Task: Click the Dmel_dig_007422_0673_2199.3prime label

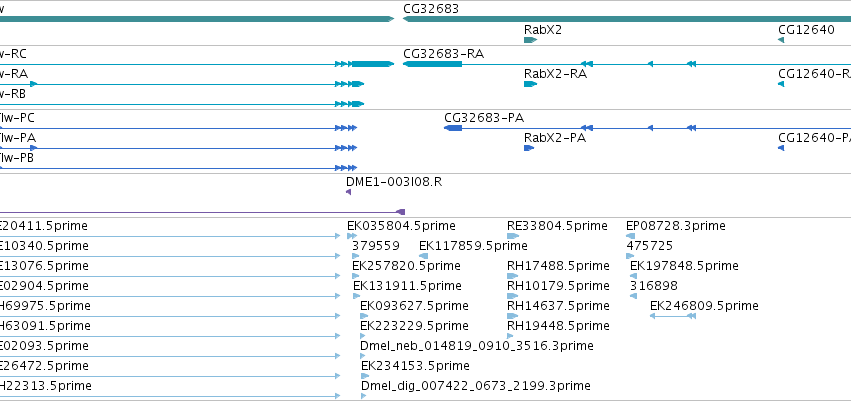Action: coord(475,386)
